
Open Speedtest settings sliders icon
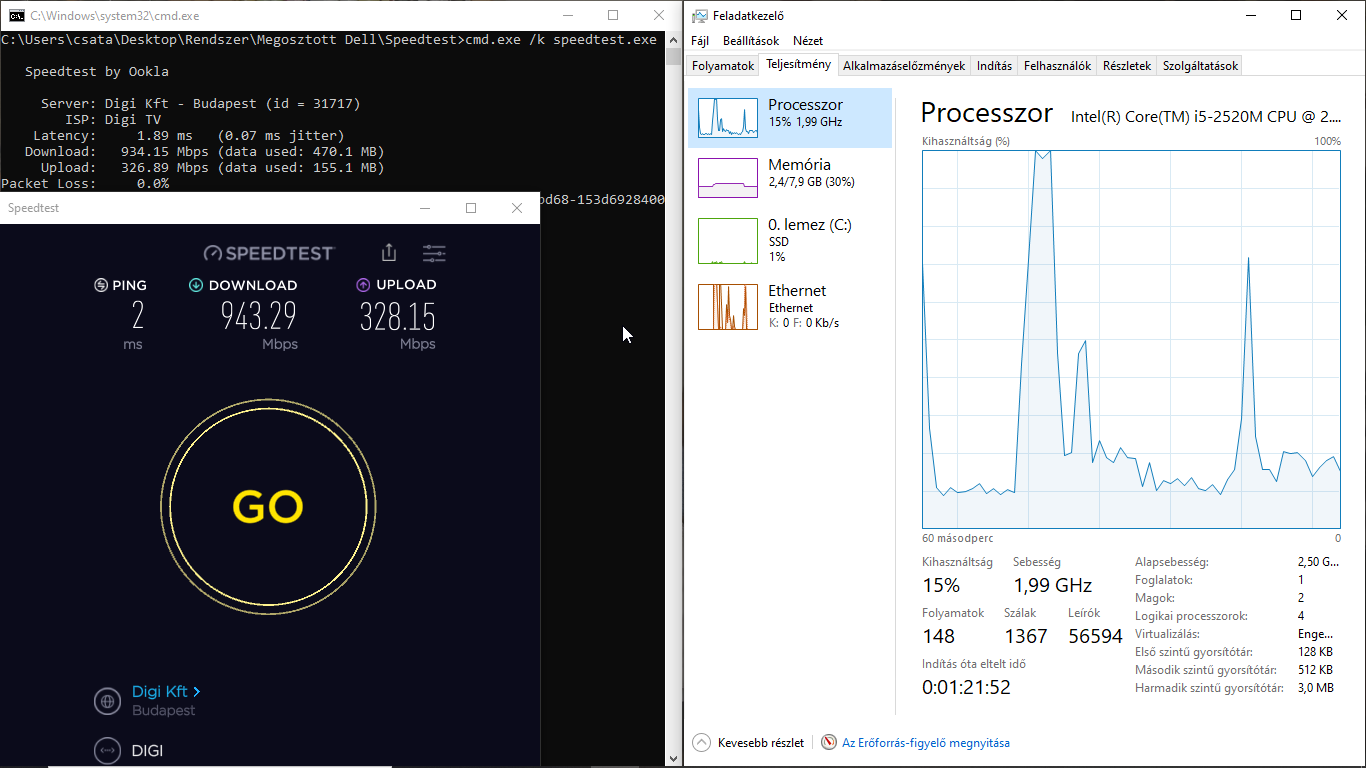coord(434,253)
